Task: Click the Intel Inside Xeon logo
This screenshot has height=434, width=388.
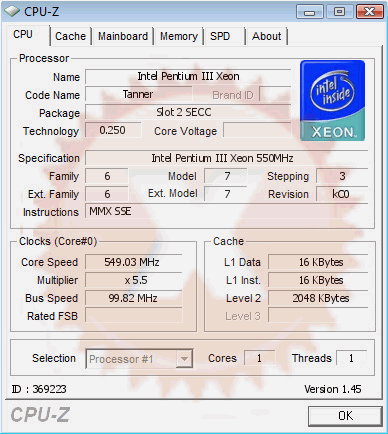Action: point(332,100)
